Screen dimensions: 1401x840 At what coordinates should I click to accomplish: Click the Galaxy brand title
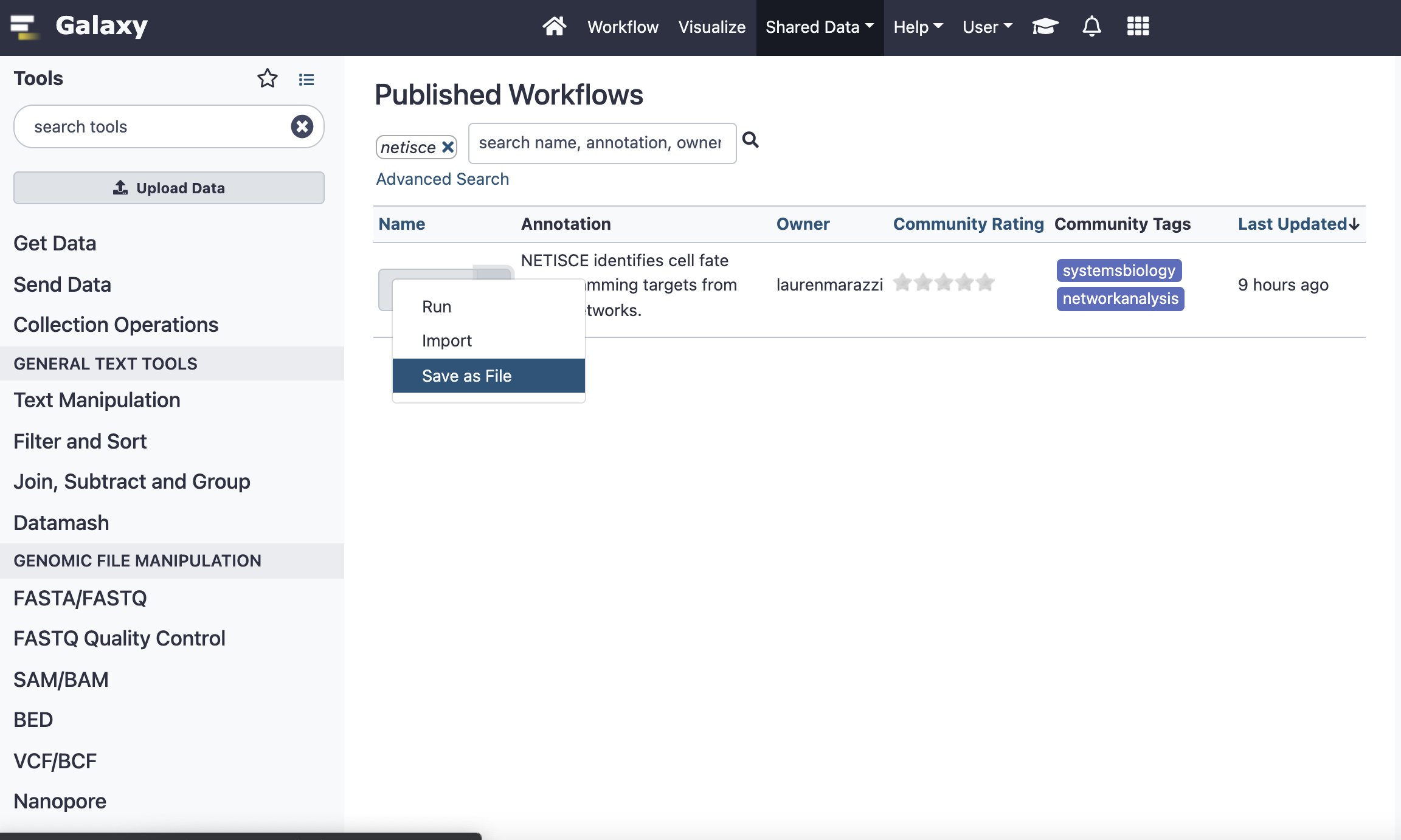[x=102, y=26]
